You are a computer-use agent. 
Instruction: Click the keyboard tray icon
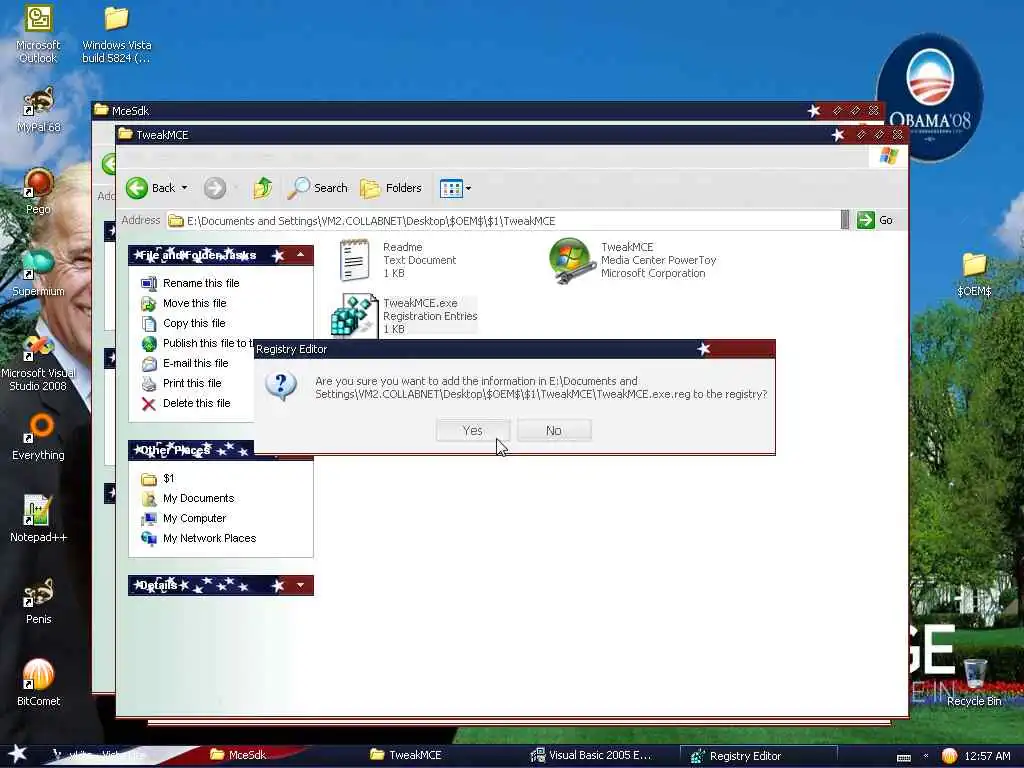pos(904,757)
